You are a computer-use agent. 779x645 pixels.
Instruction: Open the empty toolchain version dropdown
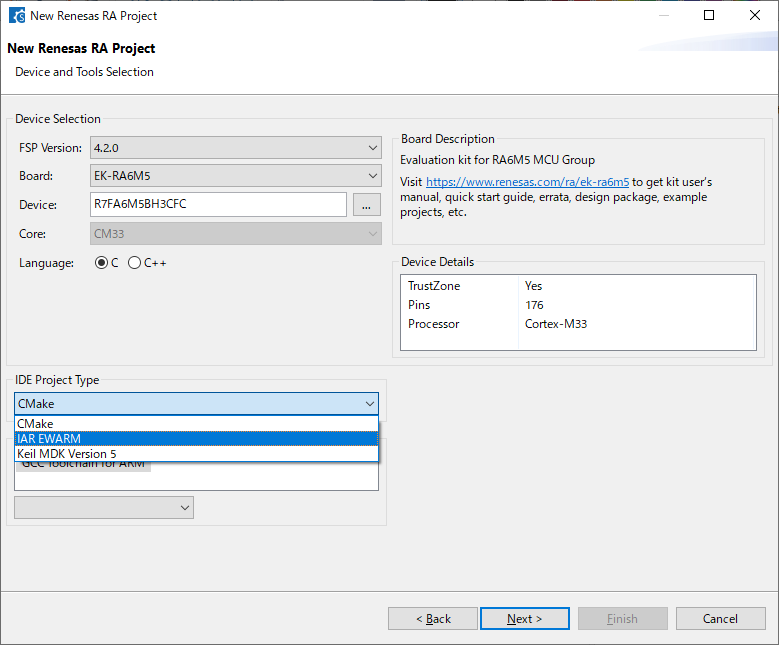[104, 508]
